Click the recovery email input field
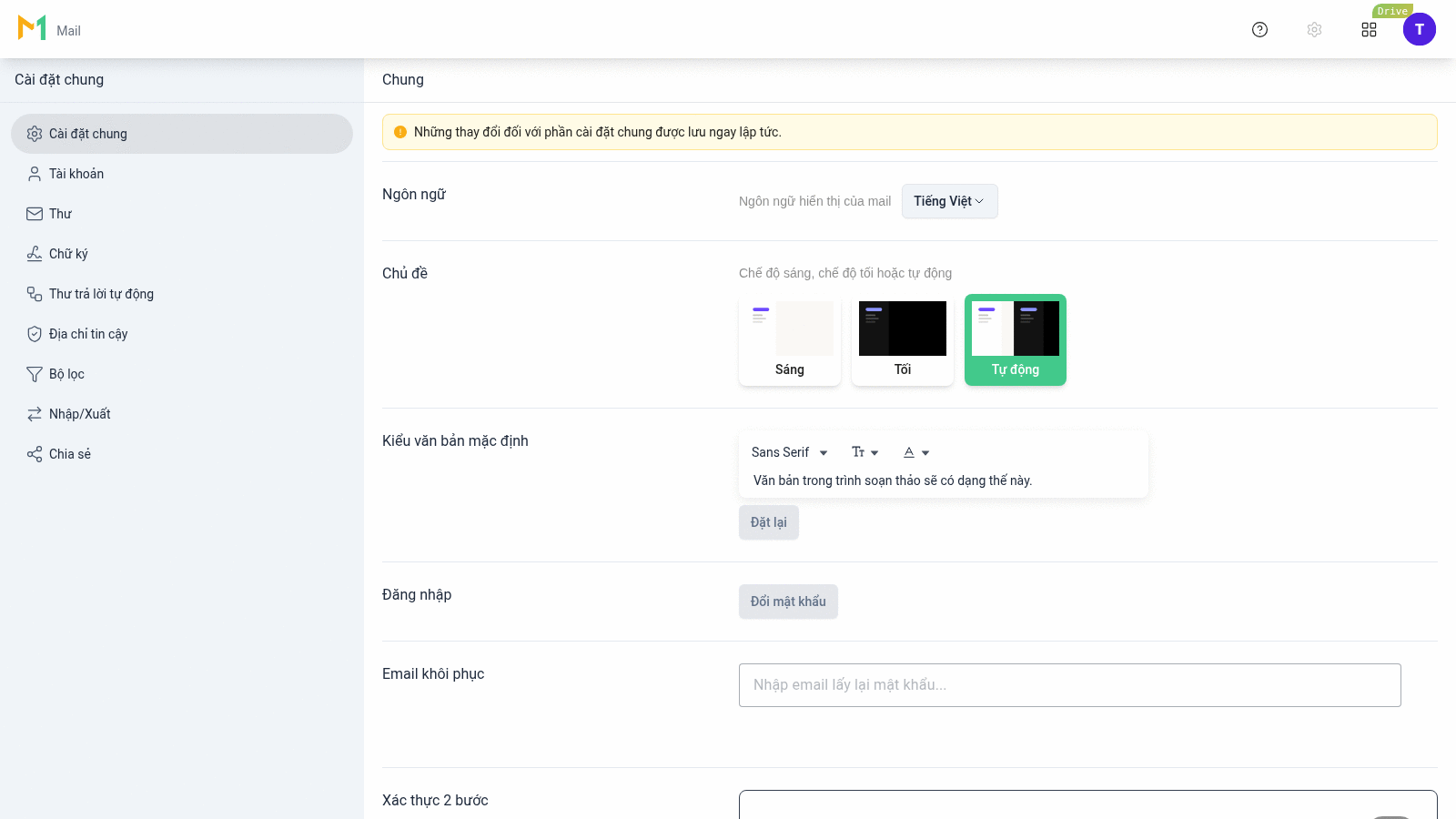 pos(1070,685)
